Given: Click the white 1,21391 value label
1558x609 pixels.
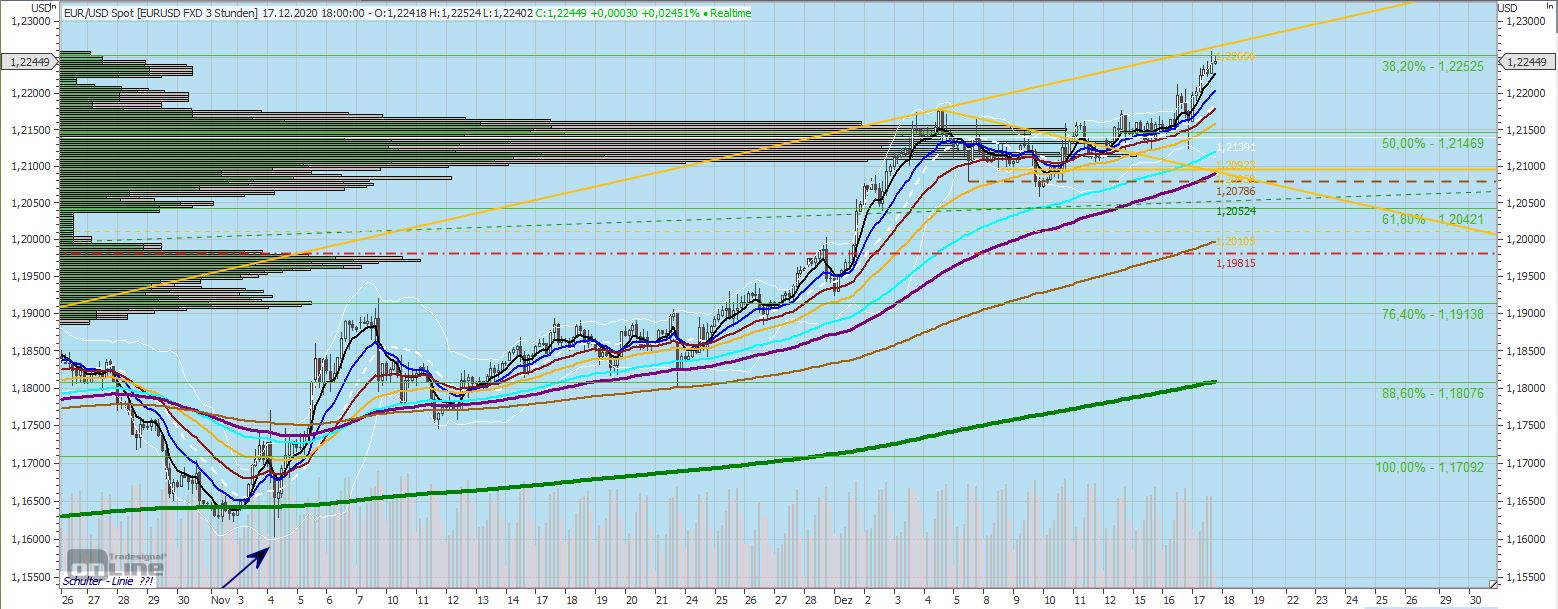Looking at the screenshot, I should click(x=1236, y=148).
